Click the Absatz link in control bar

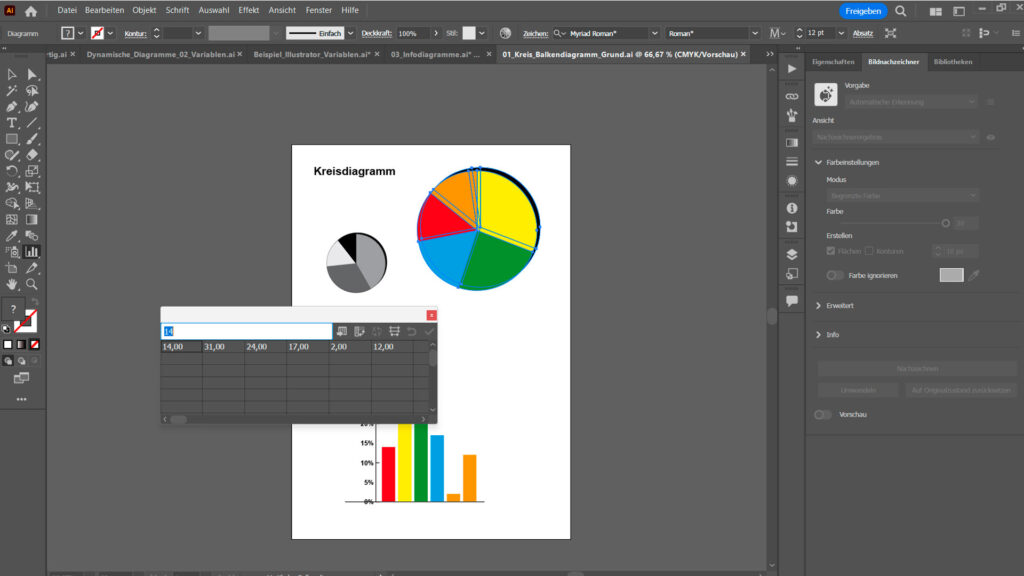tap(863, 33)
